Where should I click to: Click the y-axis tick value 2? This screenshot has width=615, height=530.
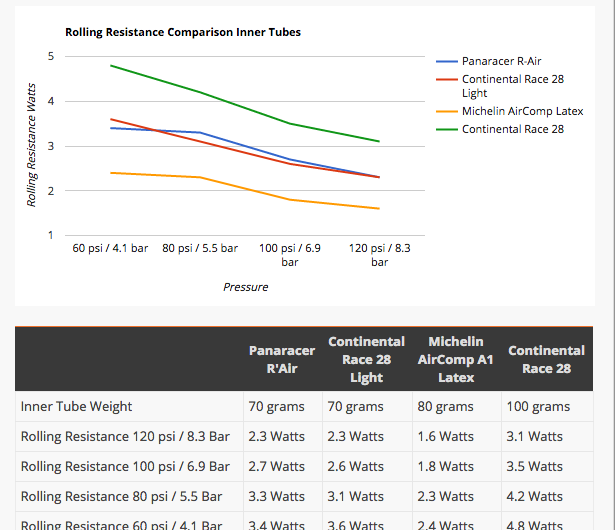(x=51, y=191)
